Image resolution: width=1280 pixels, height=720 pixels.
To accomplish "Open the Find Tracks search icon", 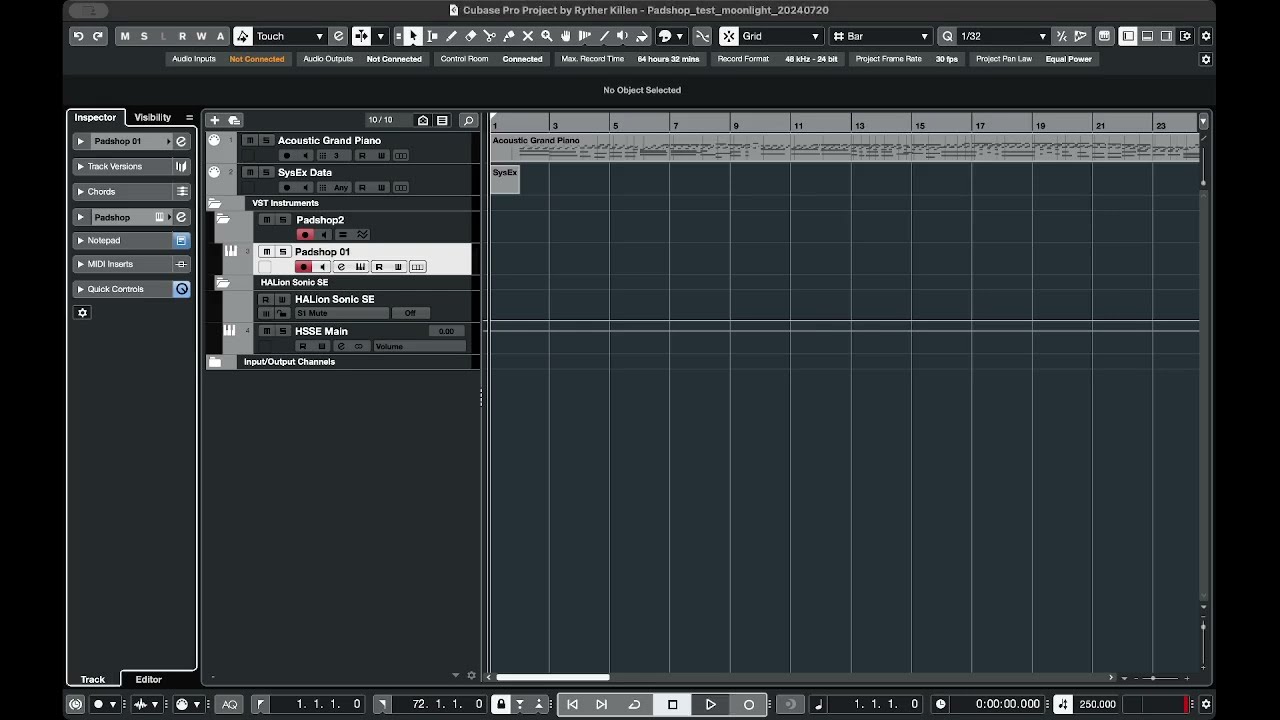I will [x=468, y=120].
